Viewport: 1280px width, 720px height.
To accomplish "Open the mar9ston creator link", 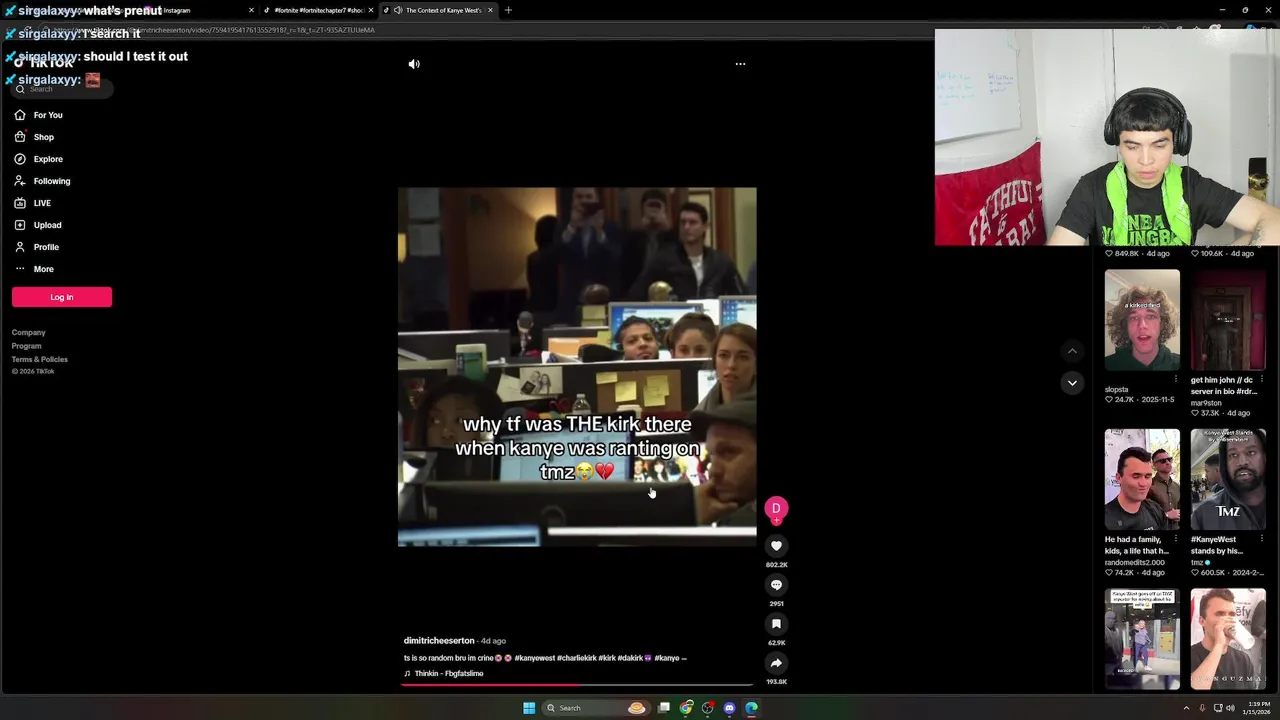I will point(1206,403).
